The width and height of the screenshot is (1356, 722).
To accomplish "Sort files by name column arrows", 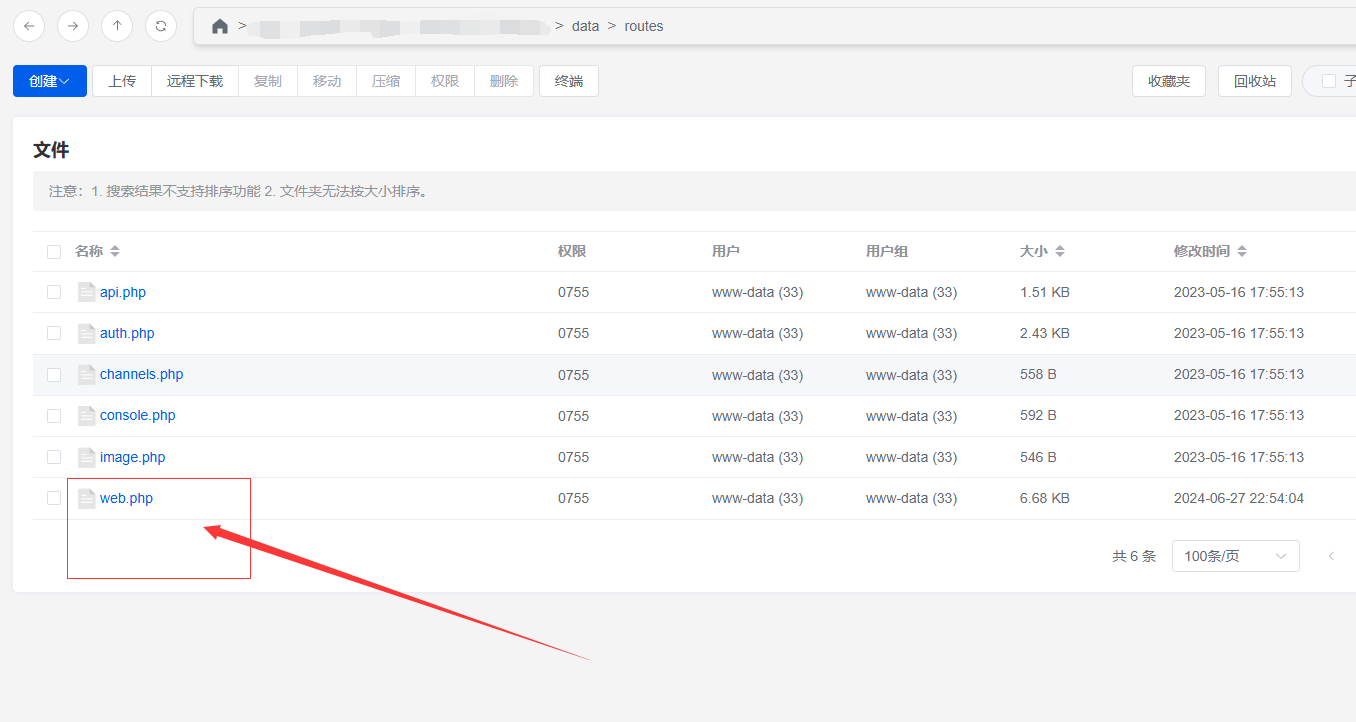I will (115, 252).
